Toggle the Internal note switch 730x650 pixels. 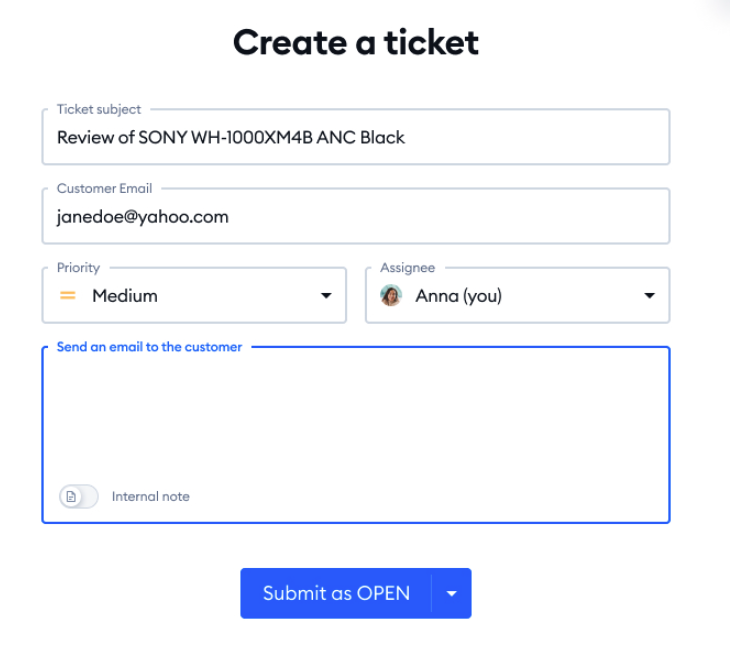79,496
